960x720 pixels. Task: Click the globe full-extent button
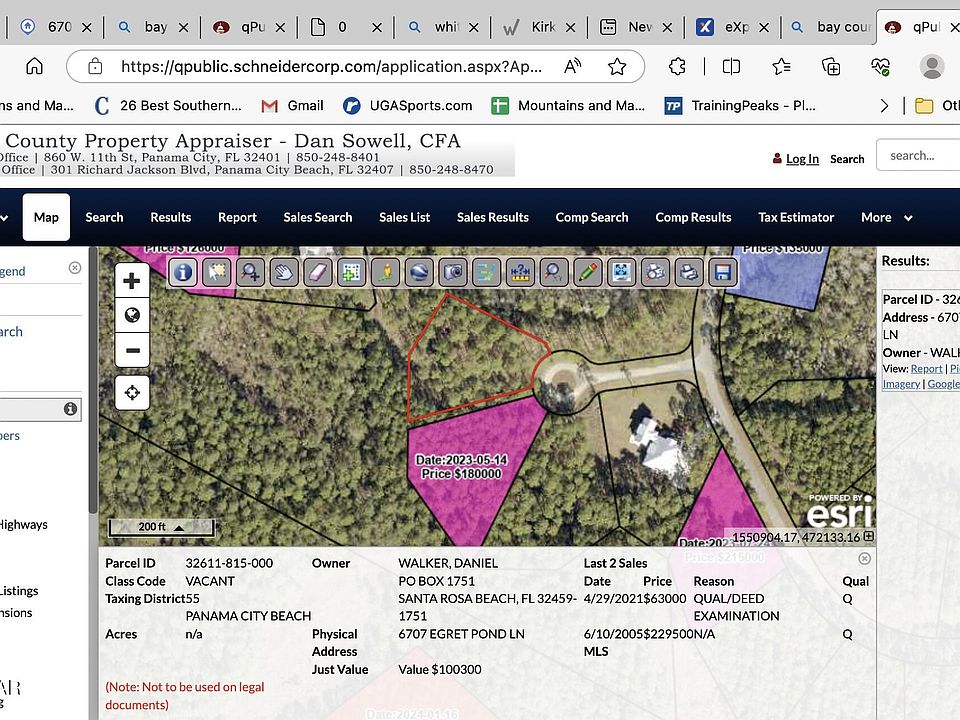[x=132, y=316]
